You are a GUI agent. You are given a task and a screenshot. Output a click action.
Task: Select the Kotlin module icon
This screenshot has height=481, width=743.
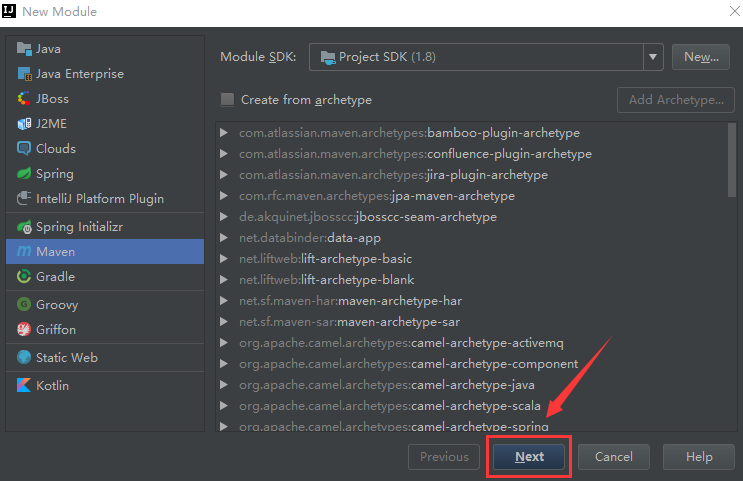[25, 385]
